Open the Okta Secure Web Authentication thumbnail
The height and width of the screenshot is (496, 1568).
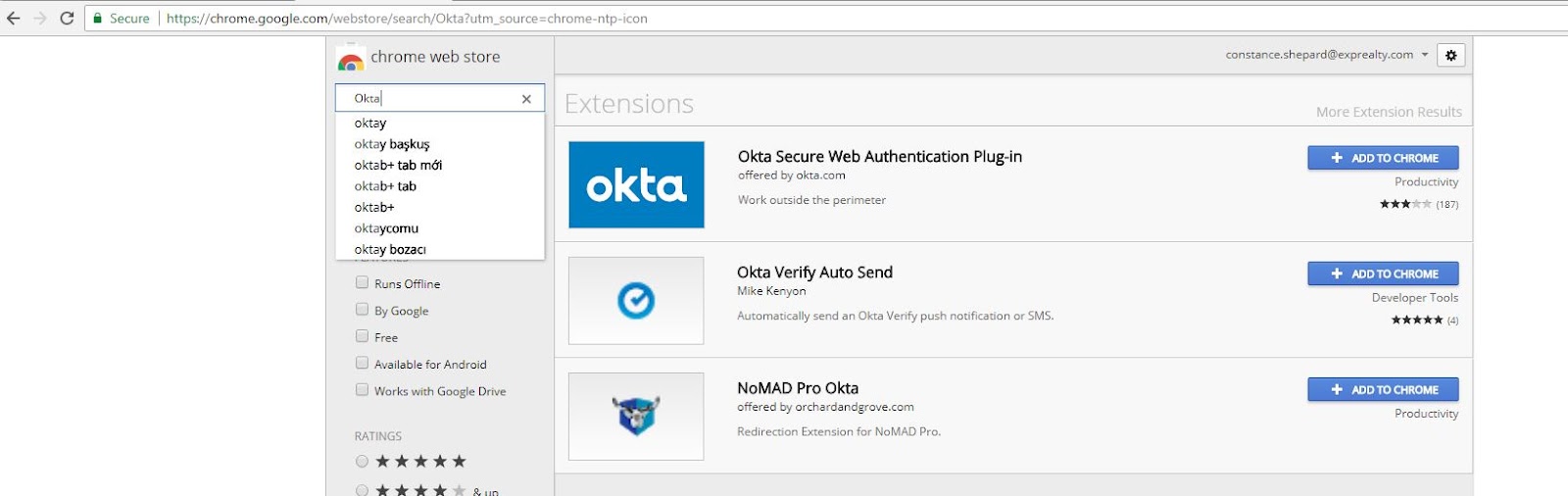click(636, 184)
